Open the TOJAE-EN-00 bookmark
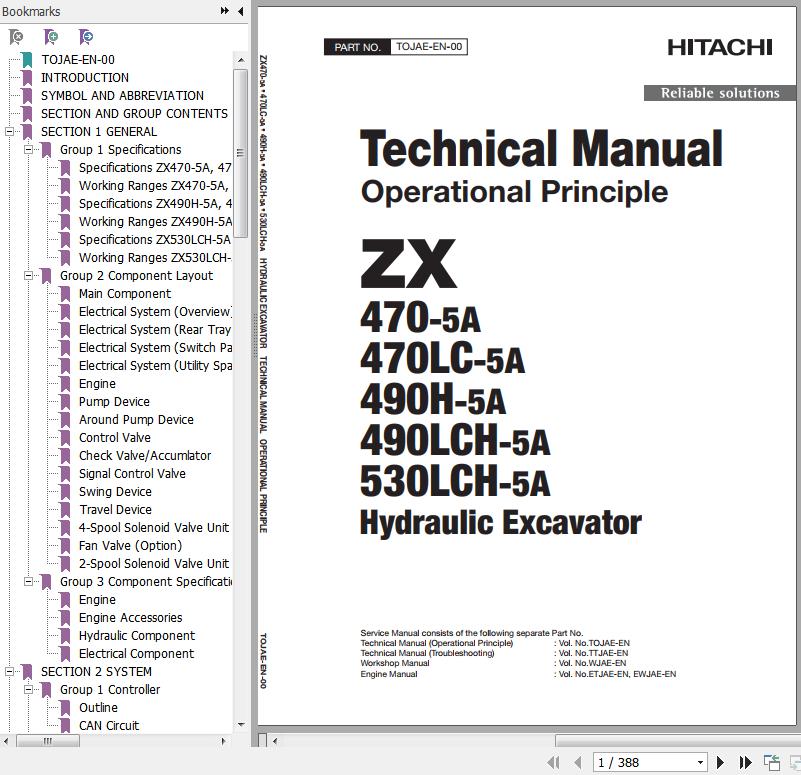 (78, 59)
